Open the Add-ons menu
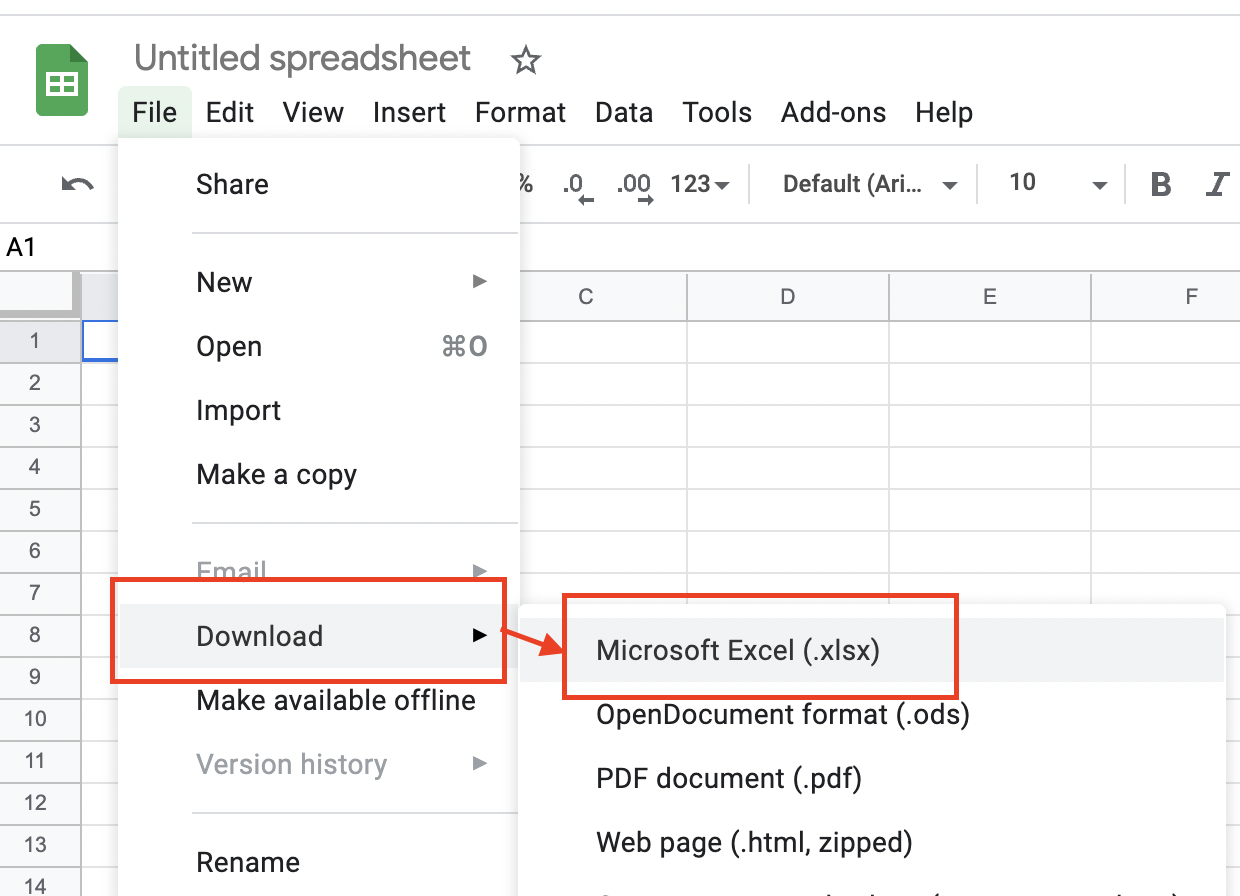The image size is (1240, 896). 833,112
